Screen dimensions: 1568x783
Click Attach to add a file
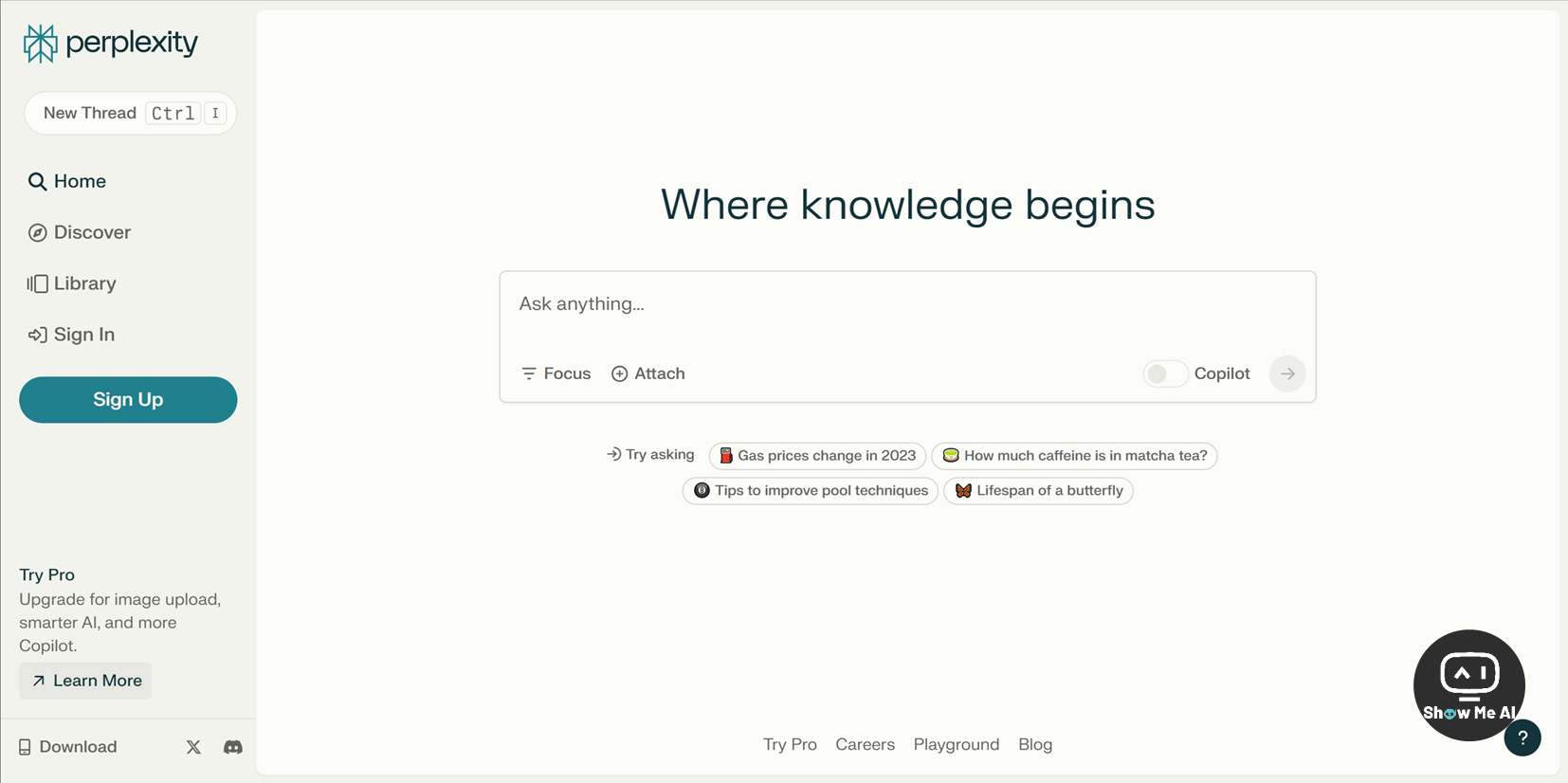coord(648,373)
